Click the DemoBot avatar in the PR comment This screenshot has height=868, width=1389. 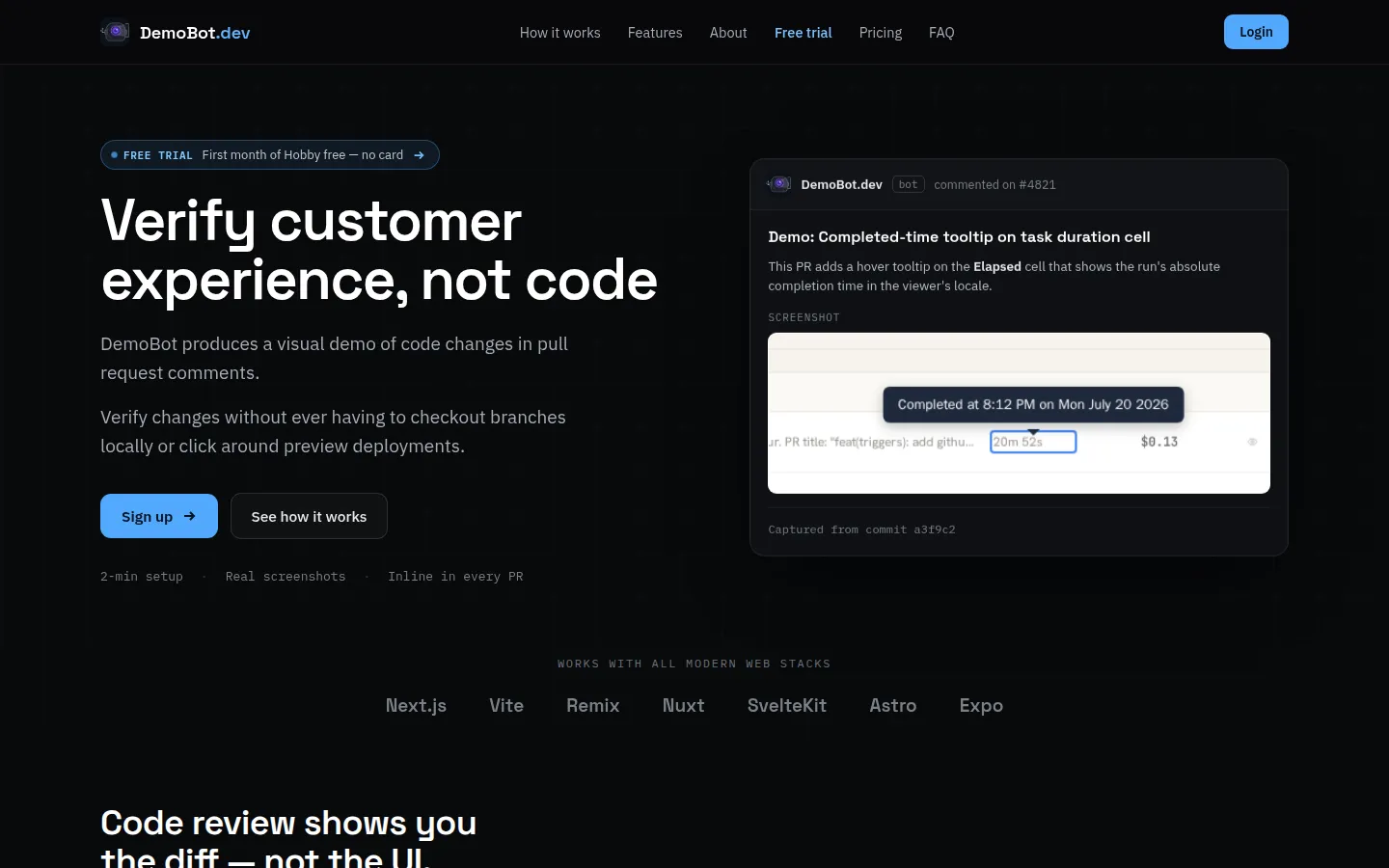coord(779,184)
